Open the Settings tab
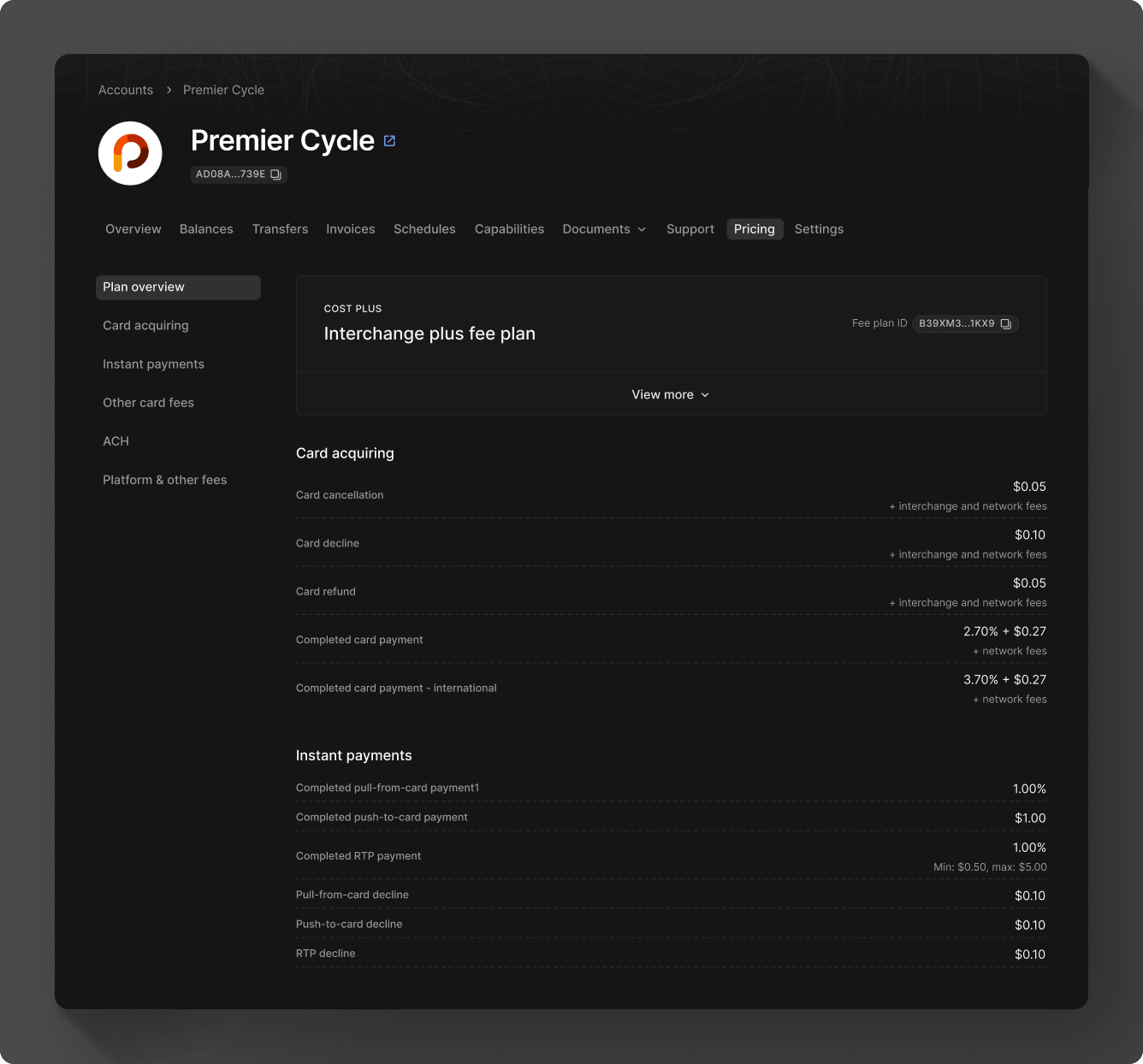1143x1064 pixels. pyautogui.click(x=819, y=229)
